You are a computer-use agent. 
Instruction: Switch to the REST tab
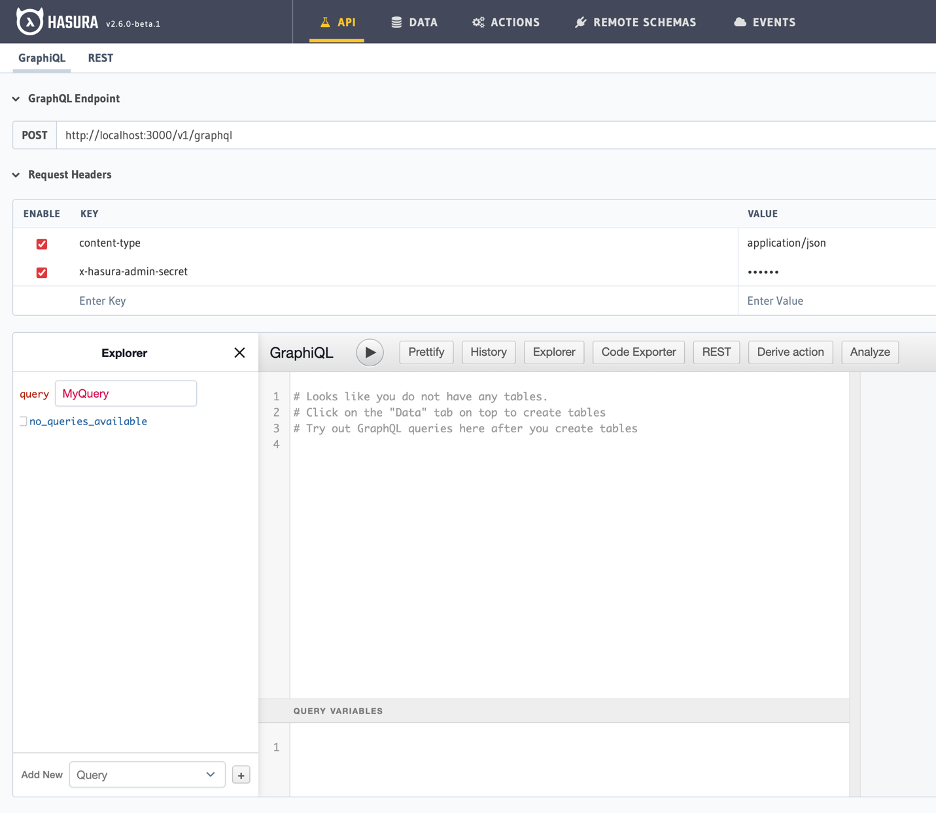click(x=100, y=58)
